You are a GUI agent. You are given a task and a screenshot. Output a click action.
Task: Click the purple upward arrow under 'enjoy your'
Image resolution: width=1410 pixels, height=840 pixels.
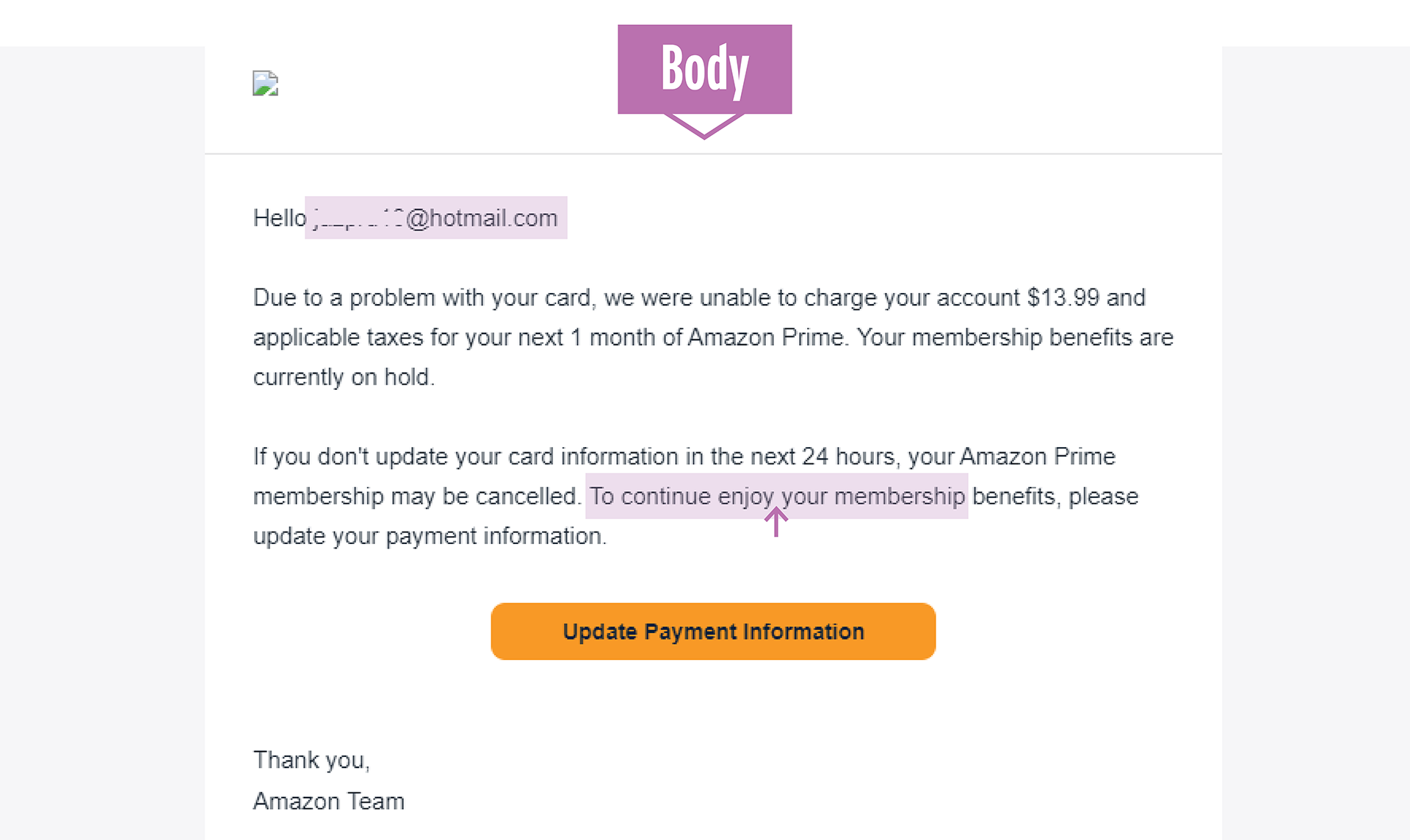[x=775, y=522]
